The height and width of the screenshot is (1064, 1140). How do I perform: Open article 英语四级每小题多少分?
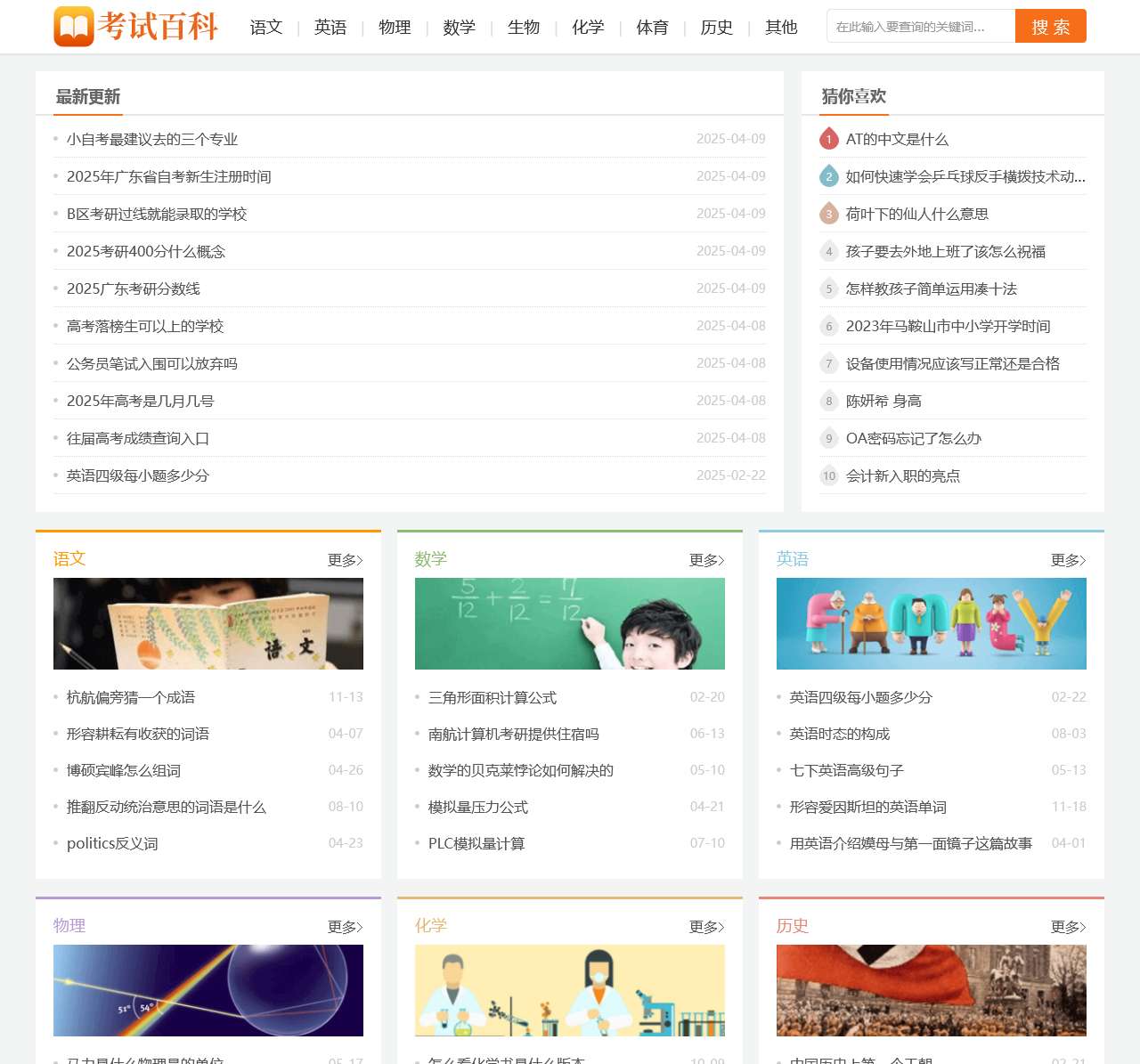861,697
